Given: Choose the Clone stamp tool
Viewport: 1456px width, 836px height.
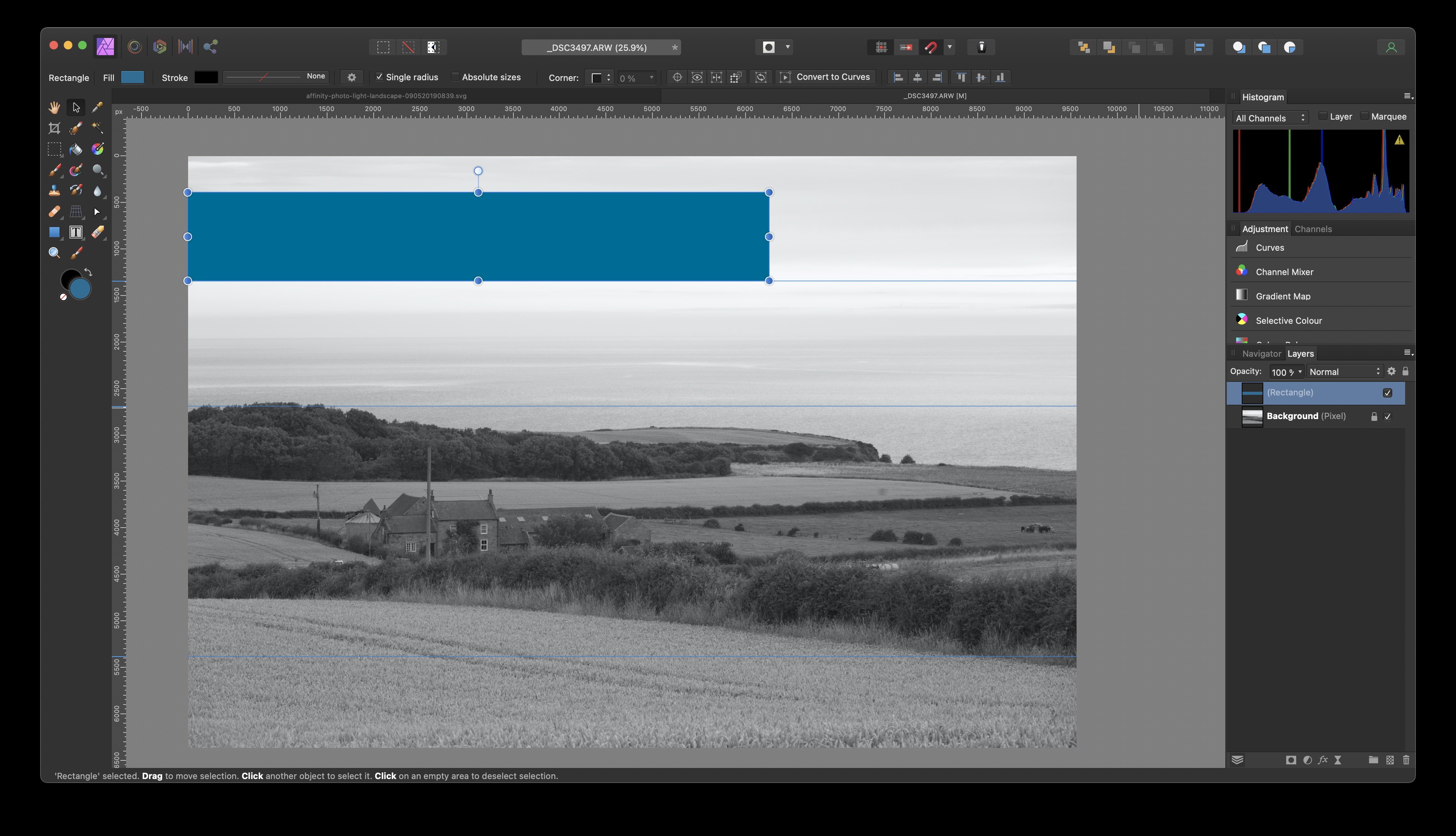Looking at the screenshot, I should (x=54, y=191).
